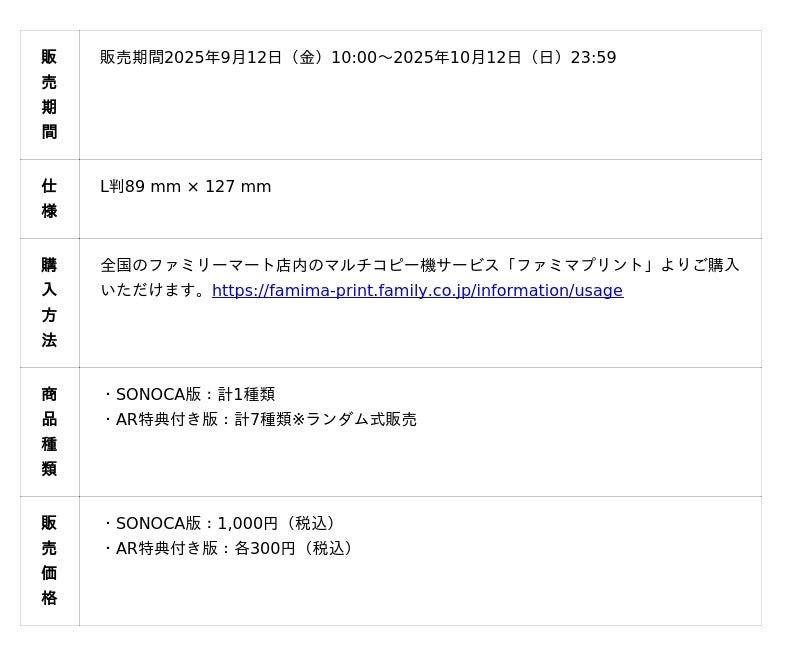
Task: Click the 仕様 row header cell
Action: [x=49, y=199]
